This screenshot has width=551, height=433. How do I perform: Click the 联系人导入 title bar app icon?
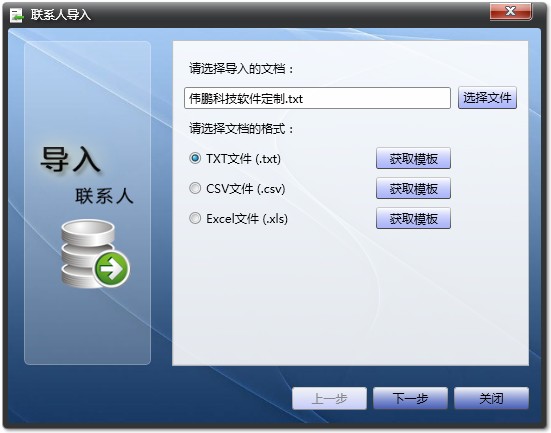click(16, 15)
